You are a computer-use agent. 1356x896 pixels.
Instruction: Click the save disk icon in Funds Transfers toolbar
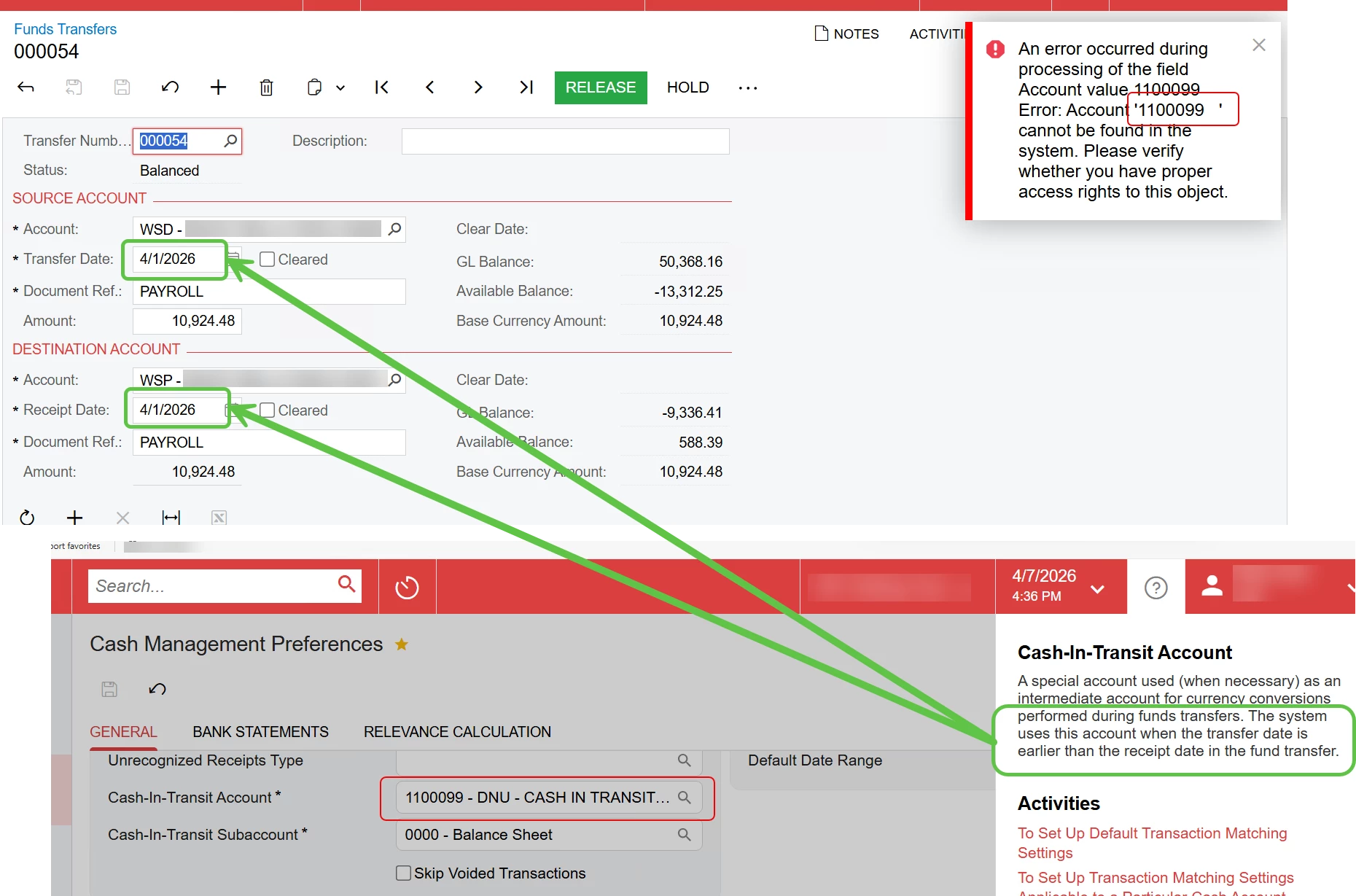click(122, 87)
